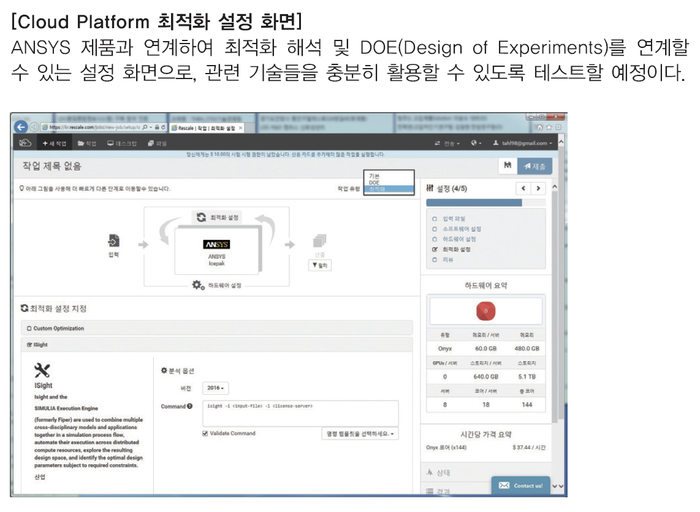
Task: Click the browser back arrow button
Action: pyautogui.click(x=21, y=127)
